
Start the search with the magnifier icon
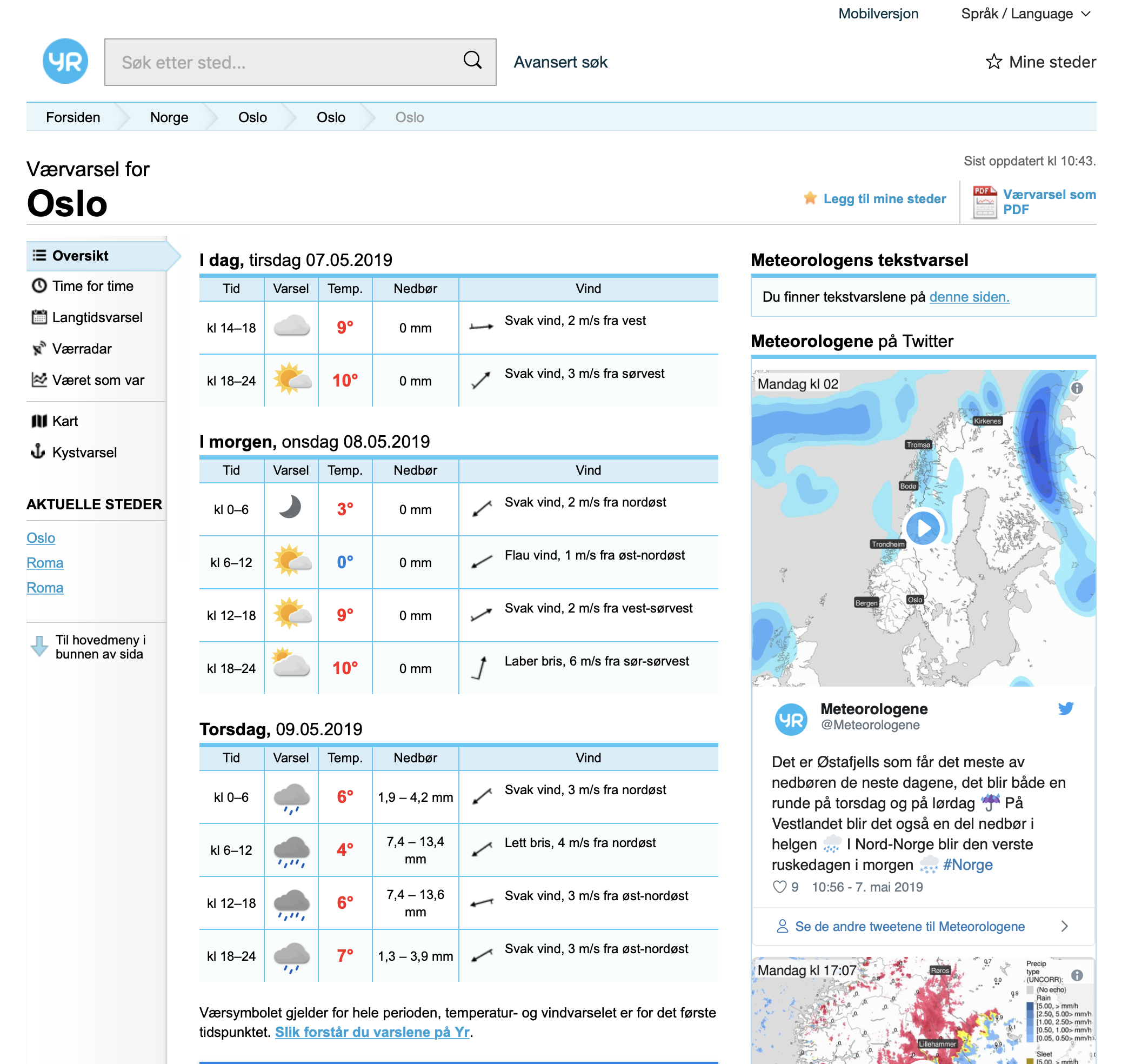tap(472, 60)
